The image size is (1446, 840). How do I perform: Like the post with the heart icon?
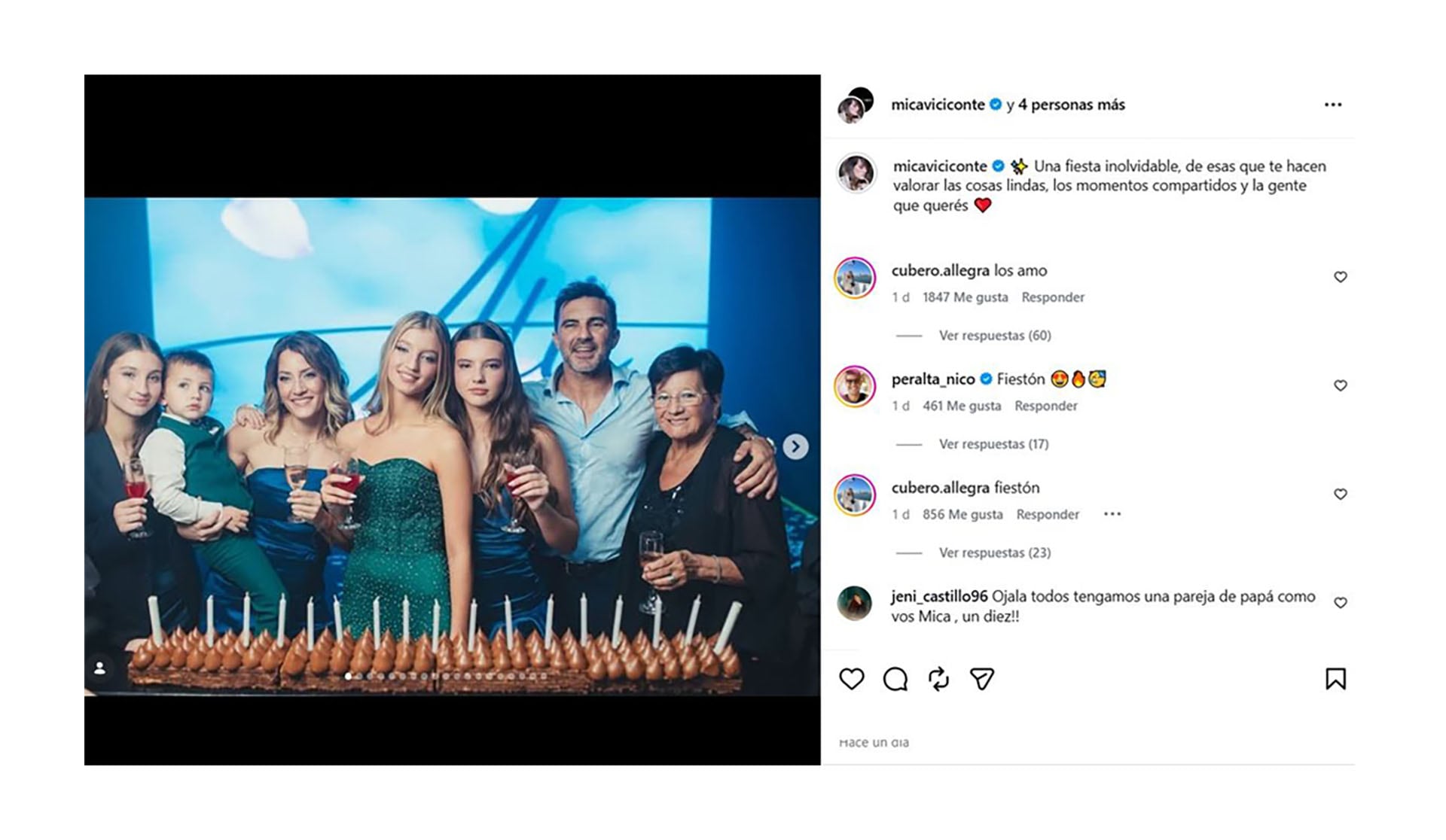coord(852,679)
